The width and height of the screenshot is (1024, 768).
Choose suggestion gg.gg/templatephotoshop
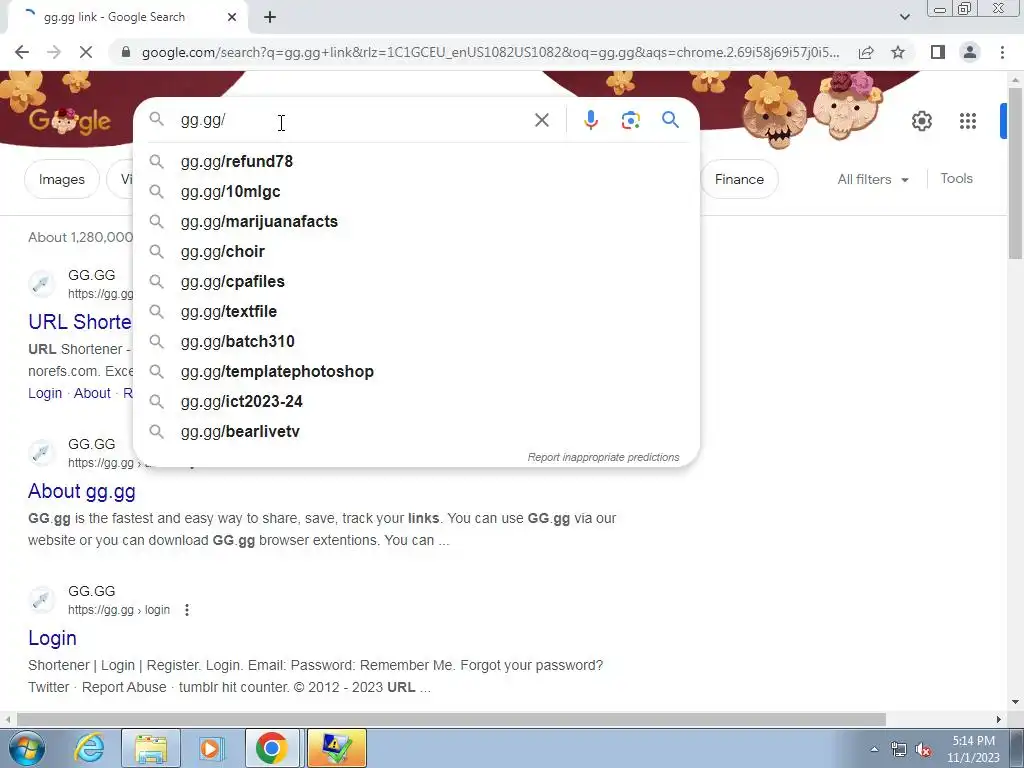416,372
